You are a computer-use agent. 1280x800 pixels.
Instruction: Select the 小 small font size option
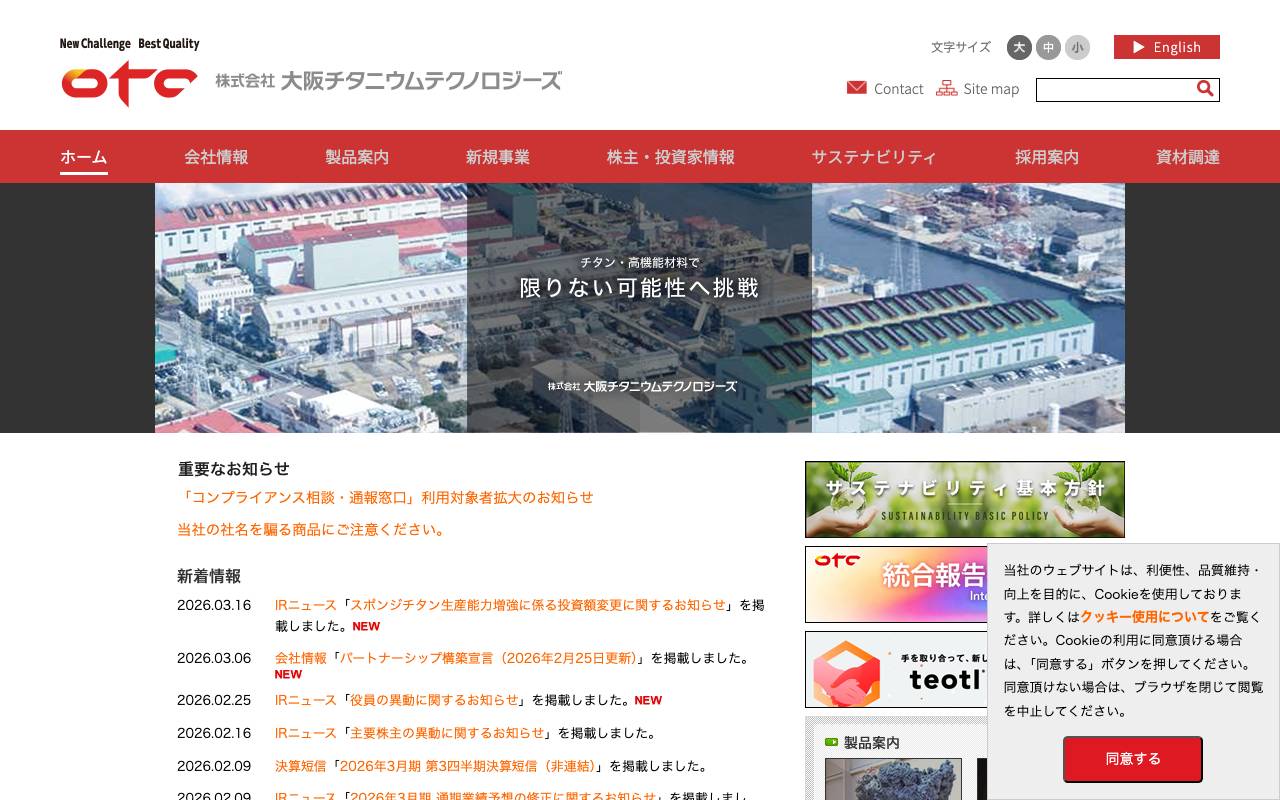[1077, 47]
